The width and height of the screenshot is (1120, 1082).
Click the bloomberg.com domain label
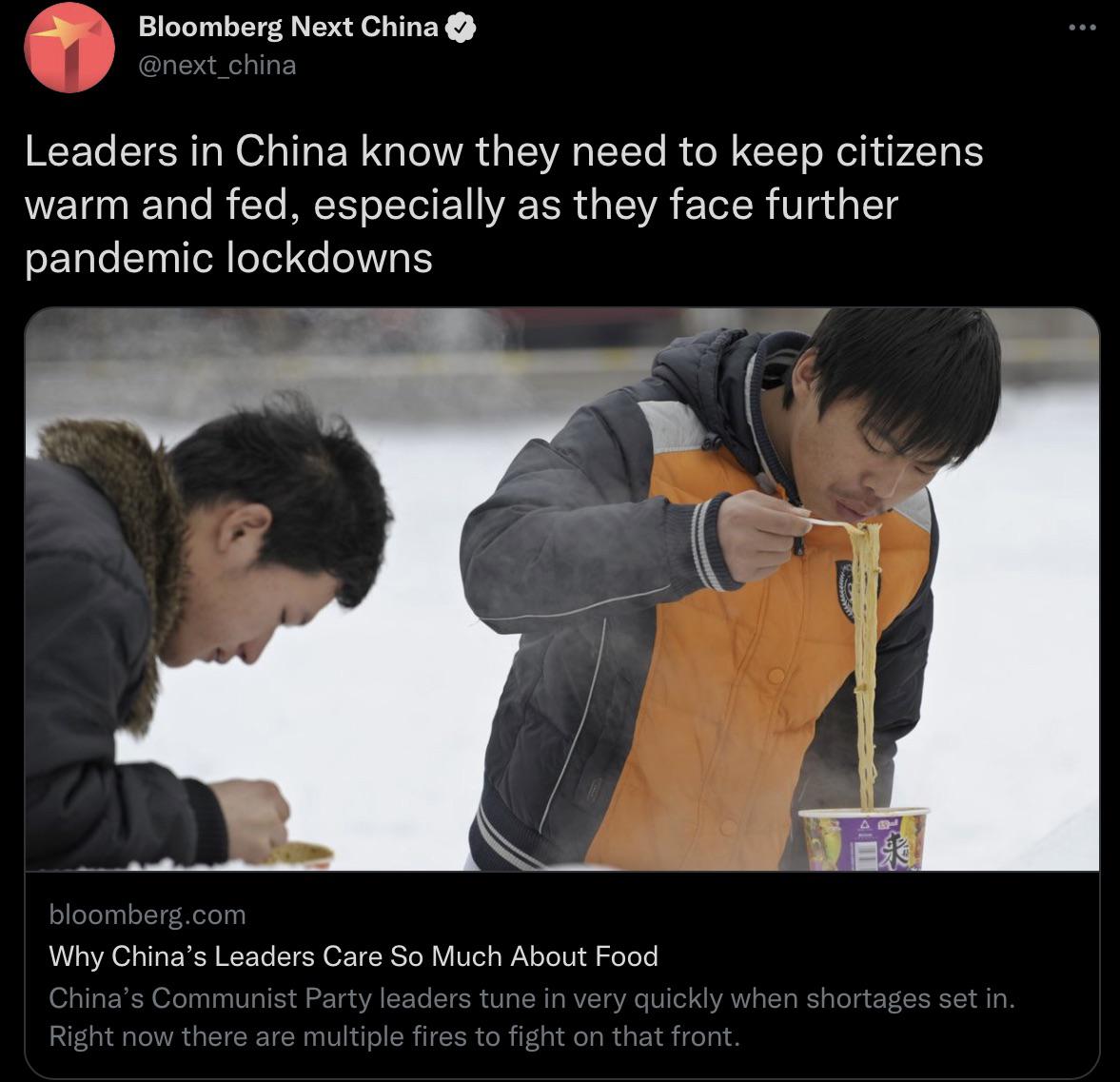coord(147,915)
